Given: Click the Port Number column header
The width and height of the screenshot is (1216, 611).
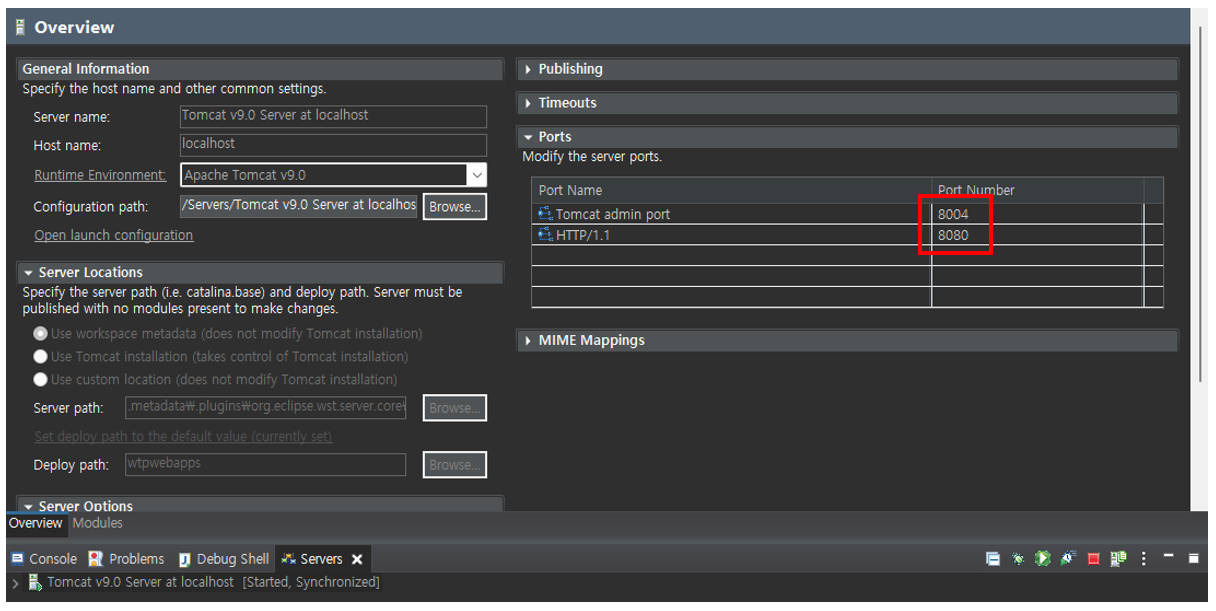Looking at the screenshot, I should coord(1037,190).
